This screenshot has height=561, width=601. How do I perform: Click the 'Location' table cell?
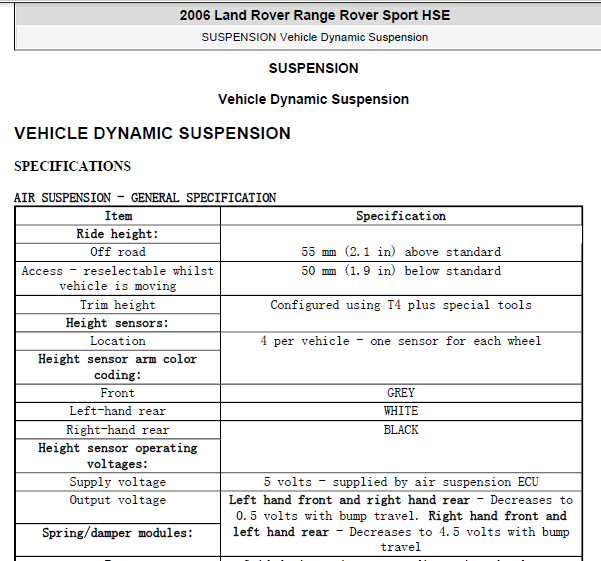click(118, 341)
